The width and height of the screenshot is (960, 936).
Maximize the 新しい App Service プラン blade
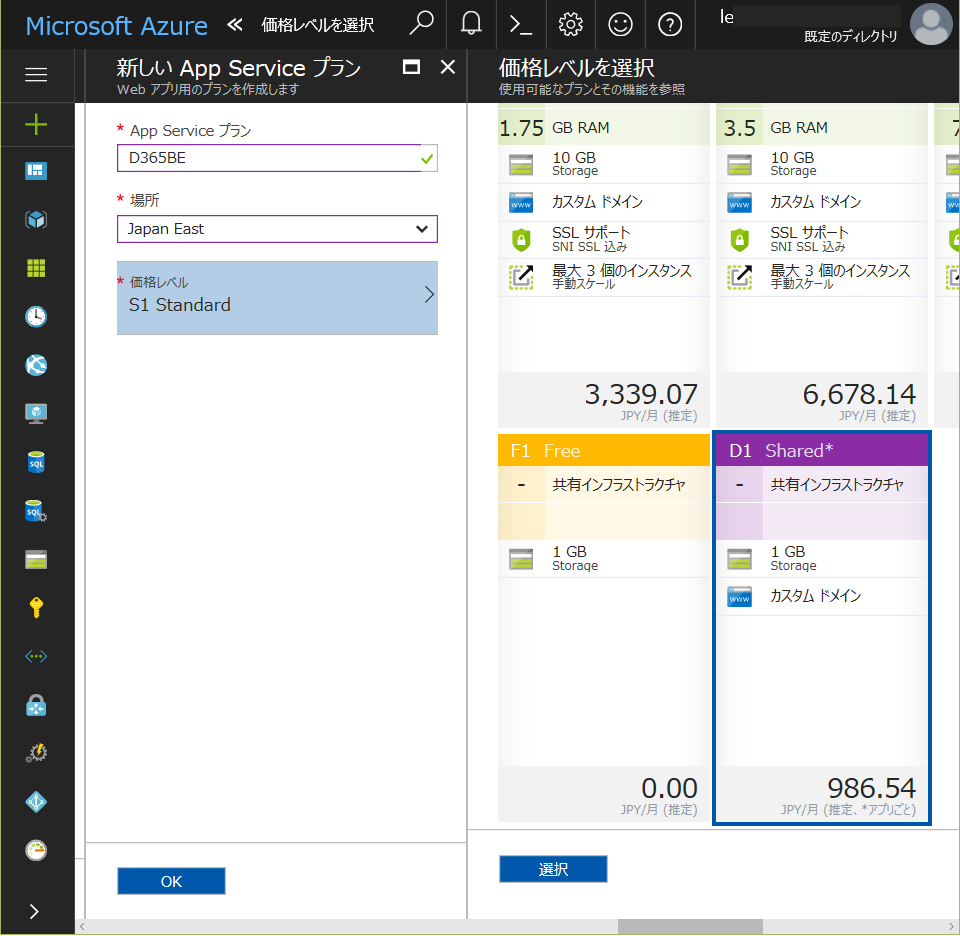pos(411,67)
